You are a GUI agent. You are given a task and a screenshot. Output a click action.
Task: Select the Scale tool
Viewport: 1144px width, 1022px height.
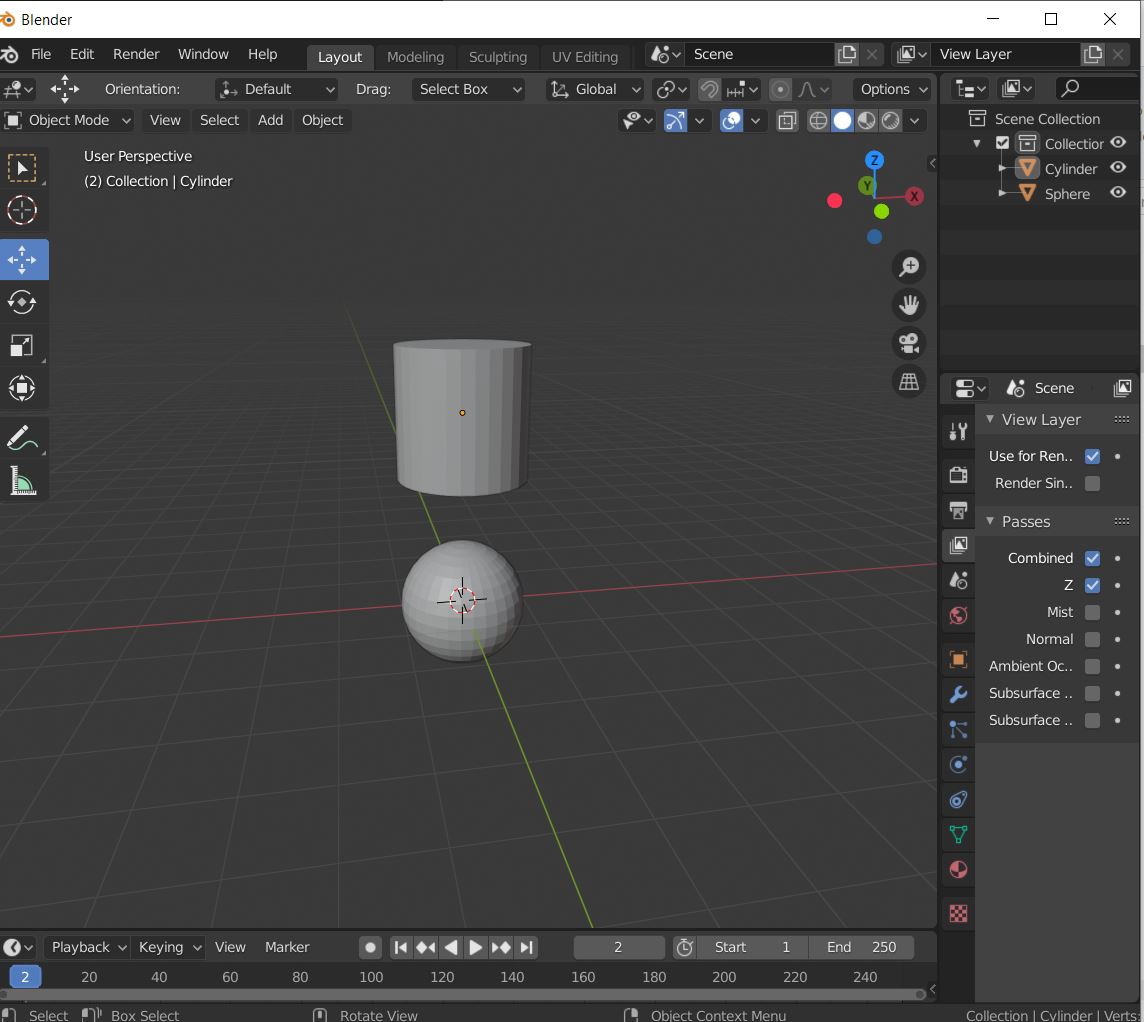click(22, 345)
